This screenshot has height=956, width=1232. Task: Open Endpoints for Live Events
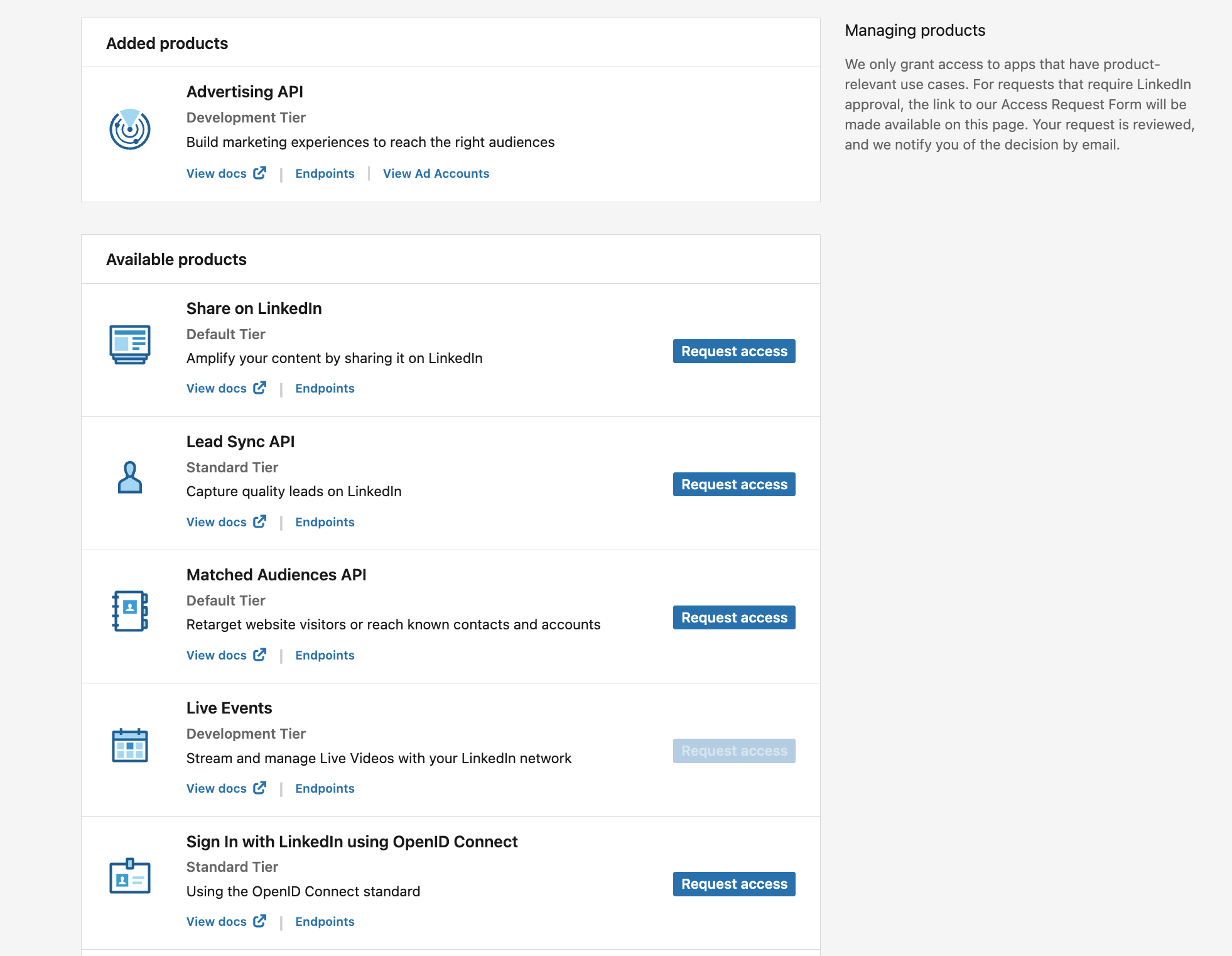pos(325,788)
